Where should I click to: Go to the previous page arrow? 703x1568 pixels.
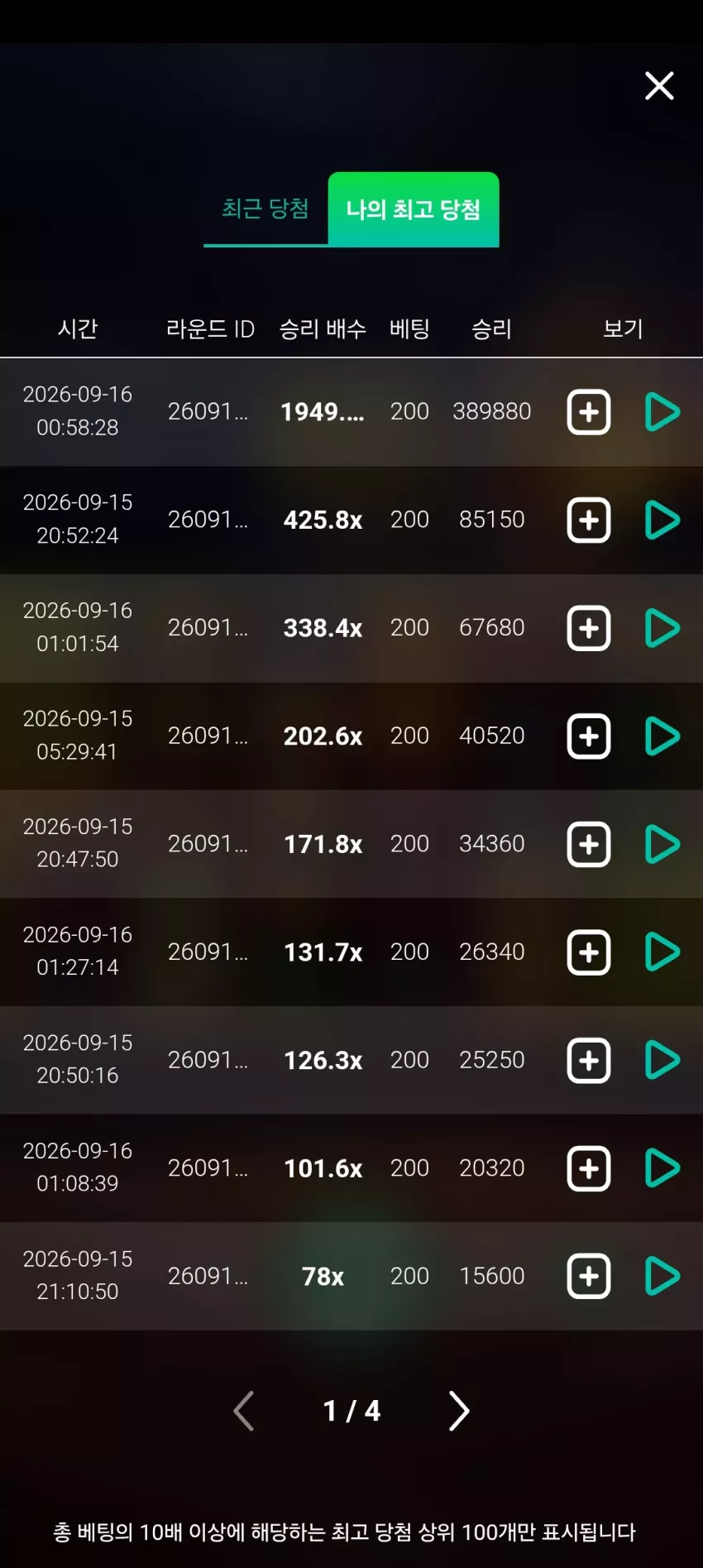244,1411
